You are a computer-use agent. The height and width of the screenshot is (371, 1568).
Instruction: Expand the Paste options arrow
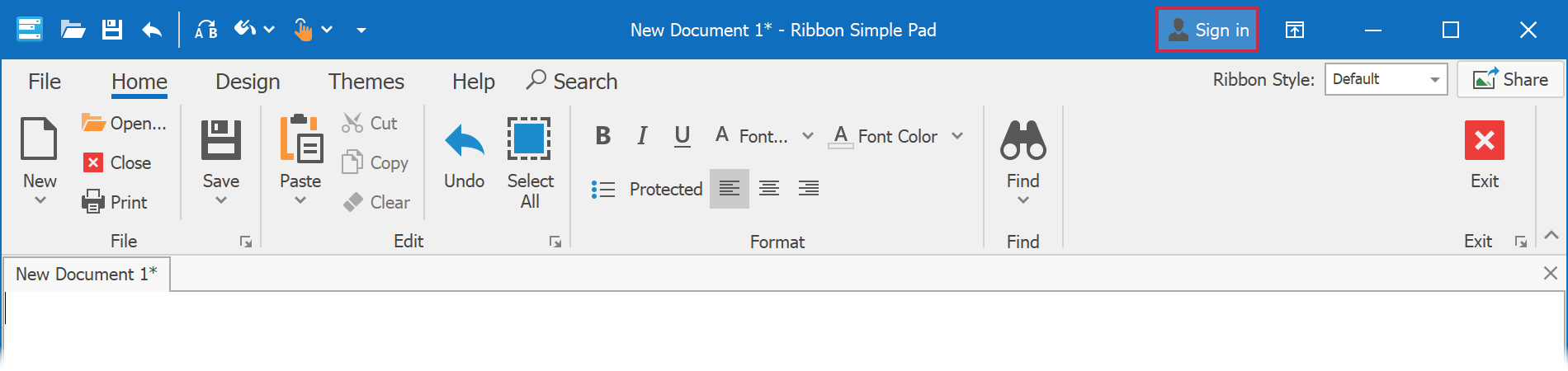(300, 200)
